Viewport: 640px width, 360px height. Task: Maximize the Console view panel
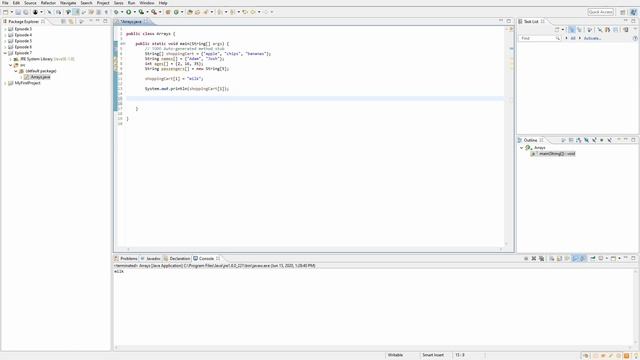click(633, 258)
